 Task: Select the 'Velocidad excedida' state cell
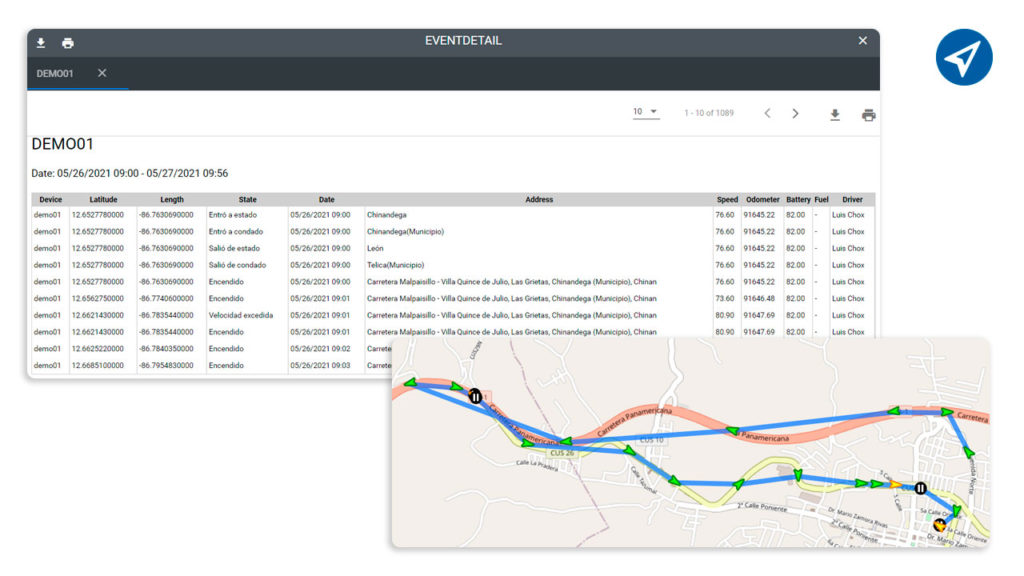[x=240, y=315]
